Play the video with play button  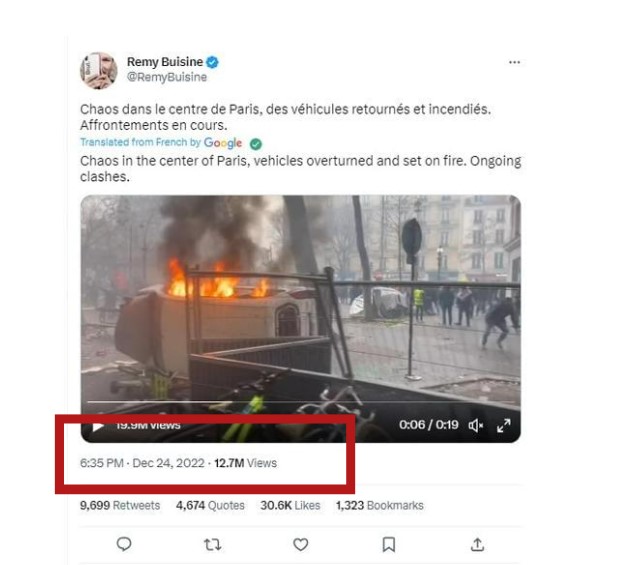[97, 426]
